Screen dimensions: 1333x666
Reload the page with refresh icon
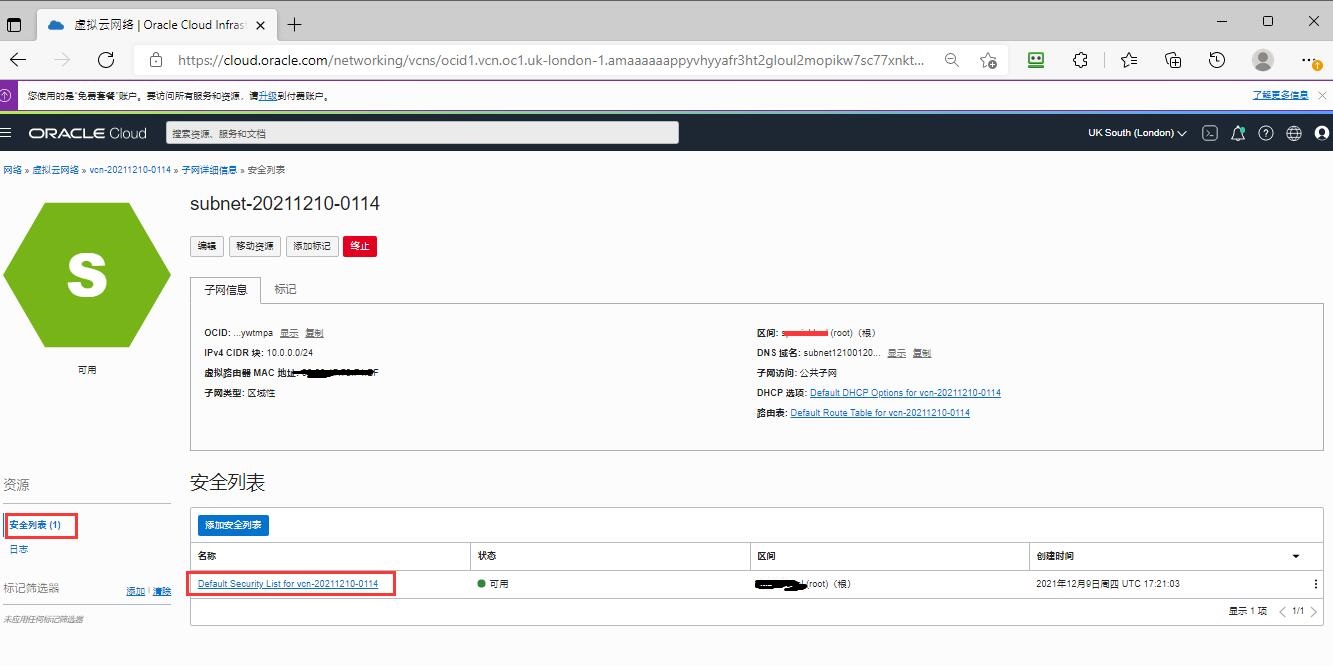point(106,60)
